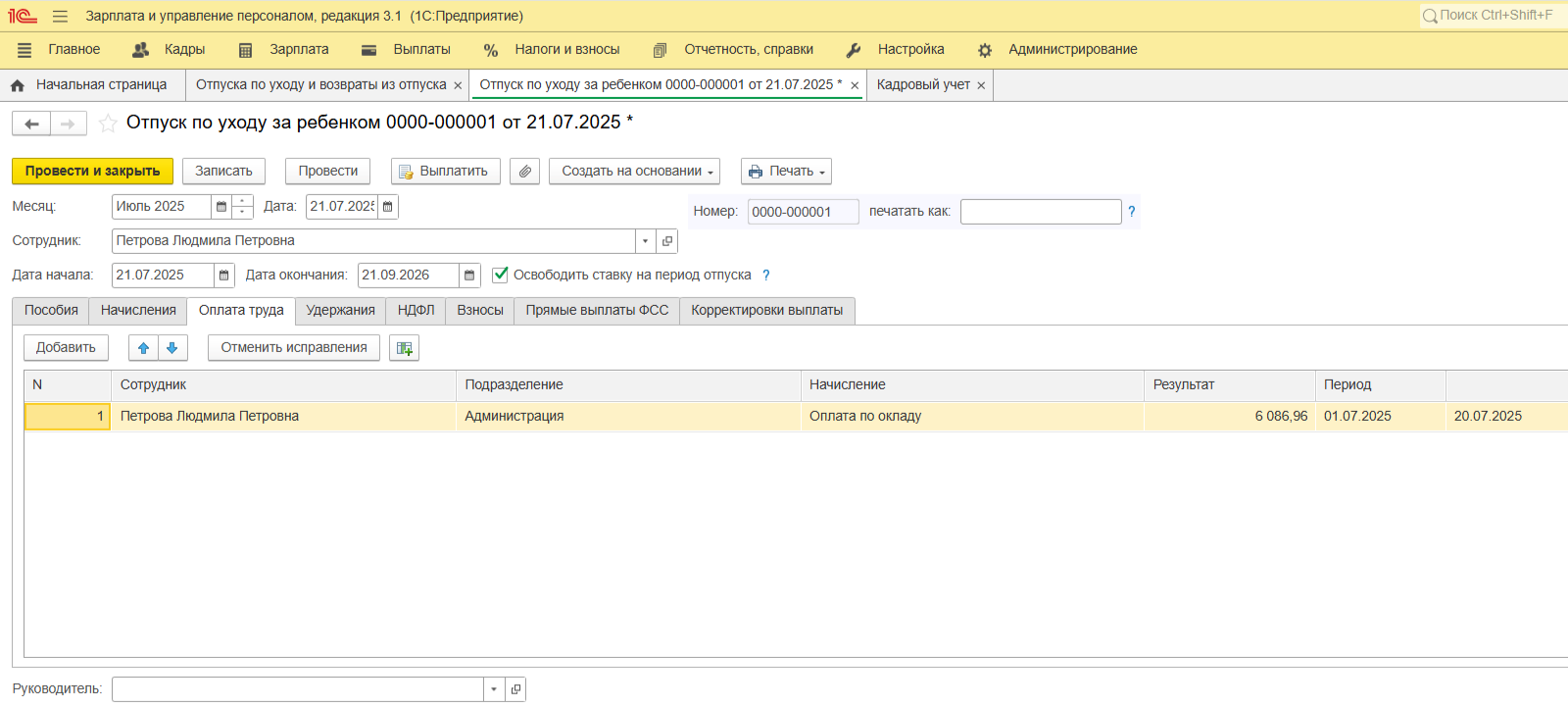Click the печатать как input field
1568x708 pixels.
pyautogui.click(x=1041, y=212)
